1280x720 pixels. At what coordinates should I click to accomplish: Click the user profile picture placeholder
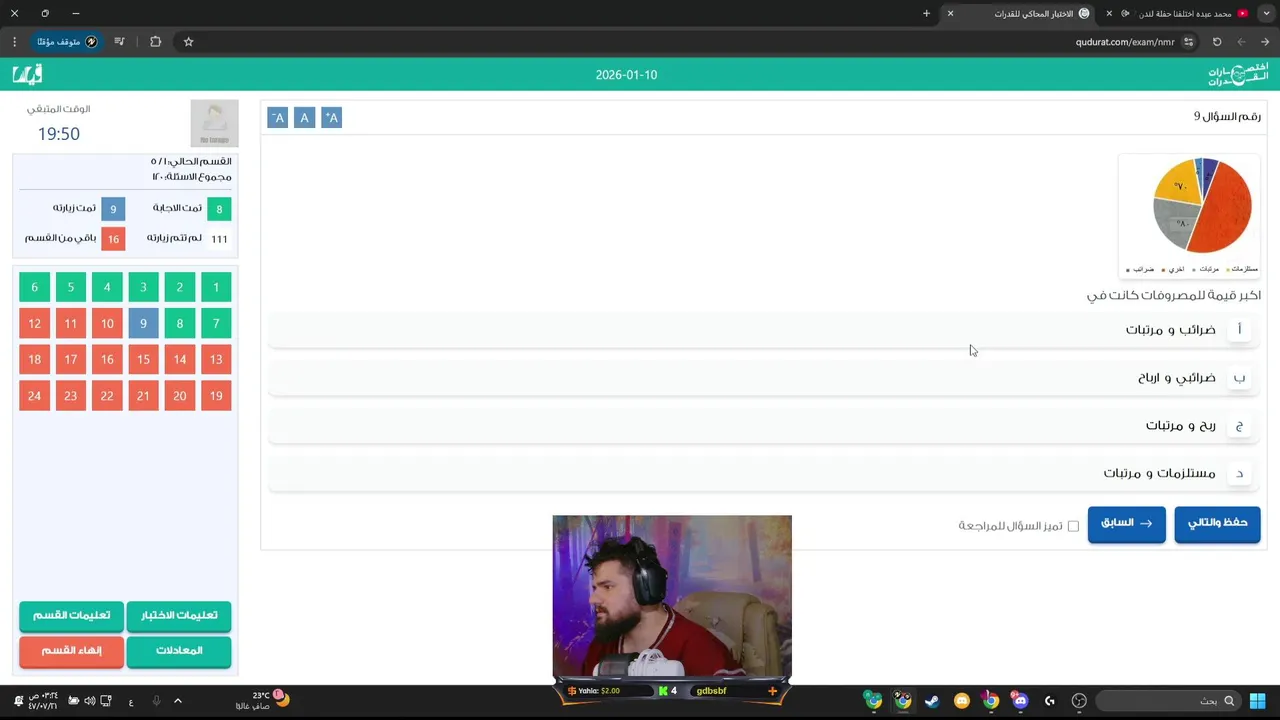pos(214,123)
